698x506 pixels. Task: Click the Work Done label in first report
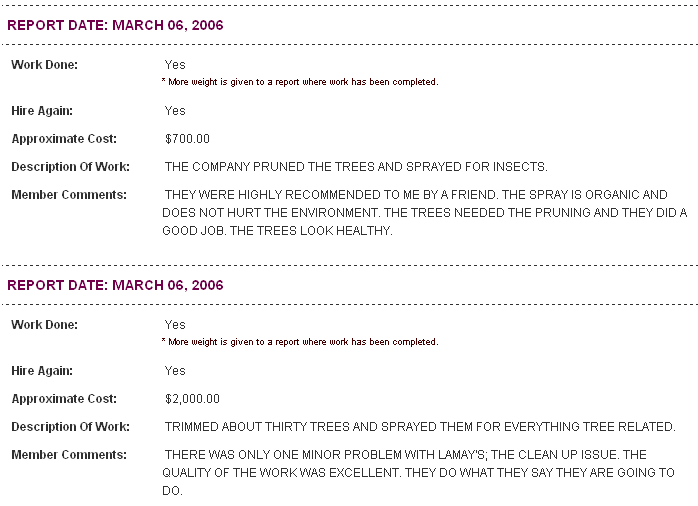(x=45, y=65)
